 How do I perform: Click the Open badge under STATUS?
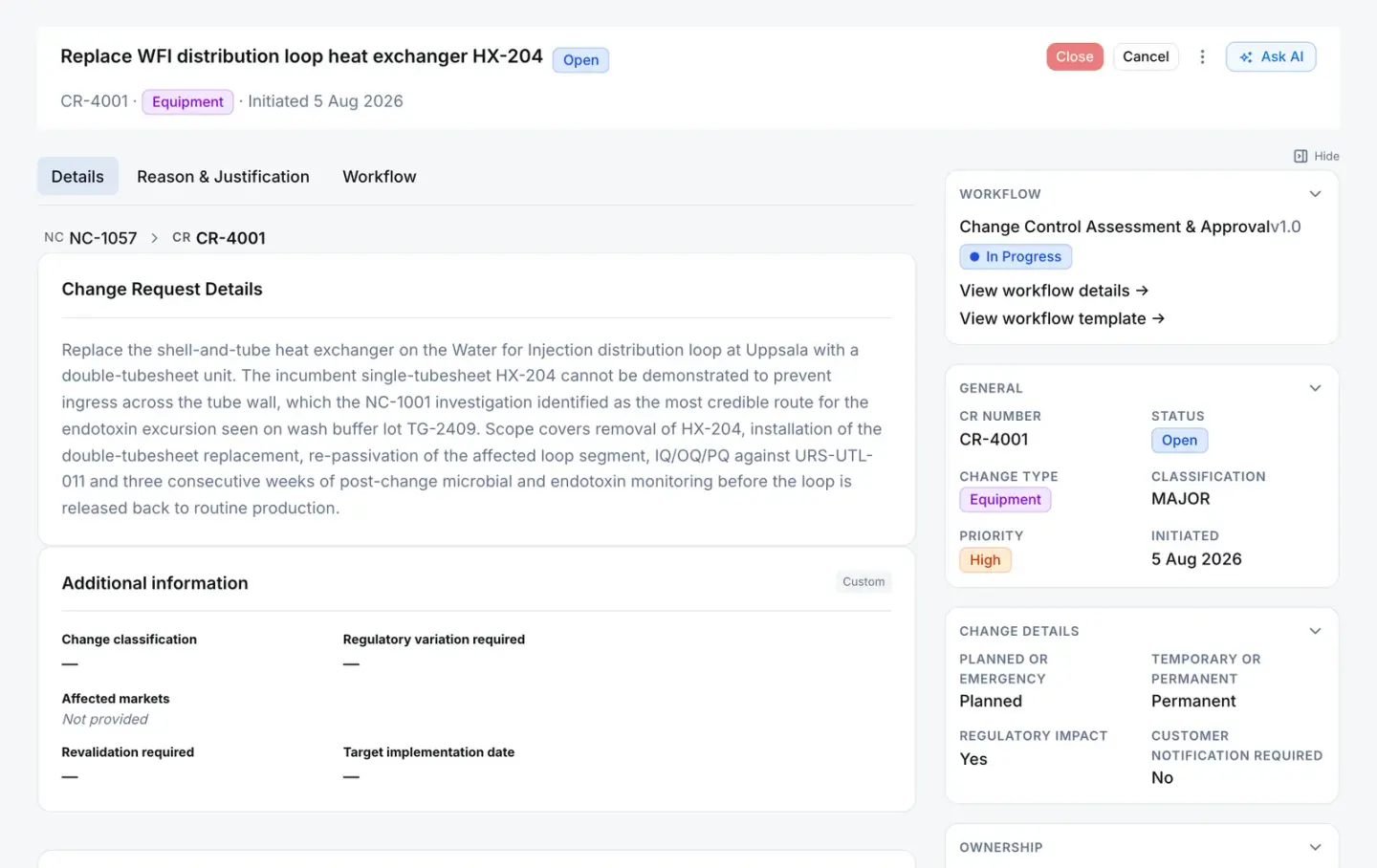tap(1179, 441)
